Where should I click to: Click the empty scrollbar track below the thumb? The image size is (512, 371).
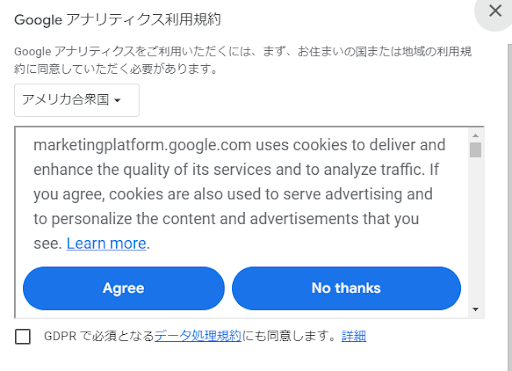click(x=476, y=230)
